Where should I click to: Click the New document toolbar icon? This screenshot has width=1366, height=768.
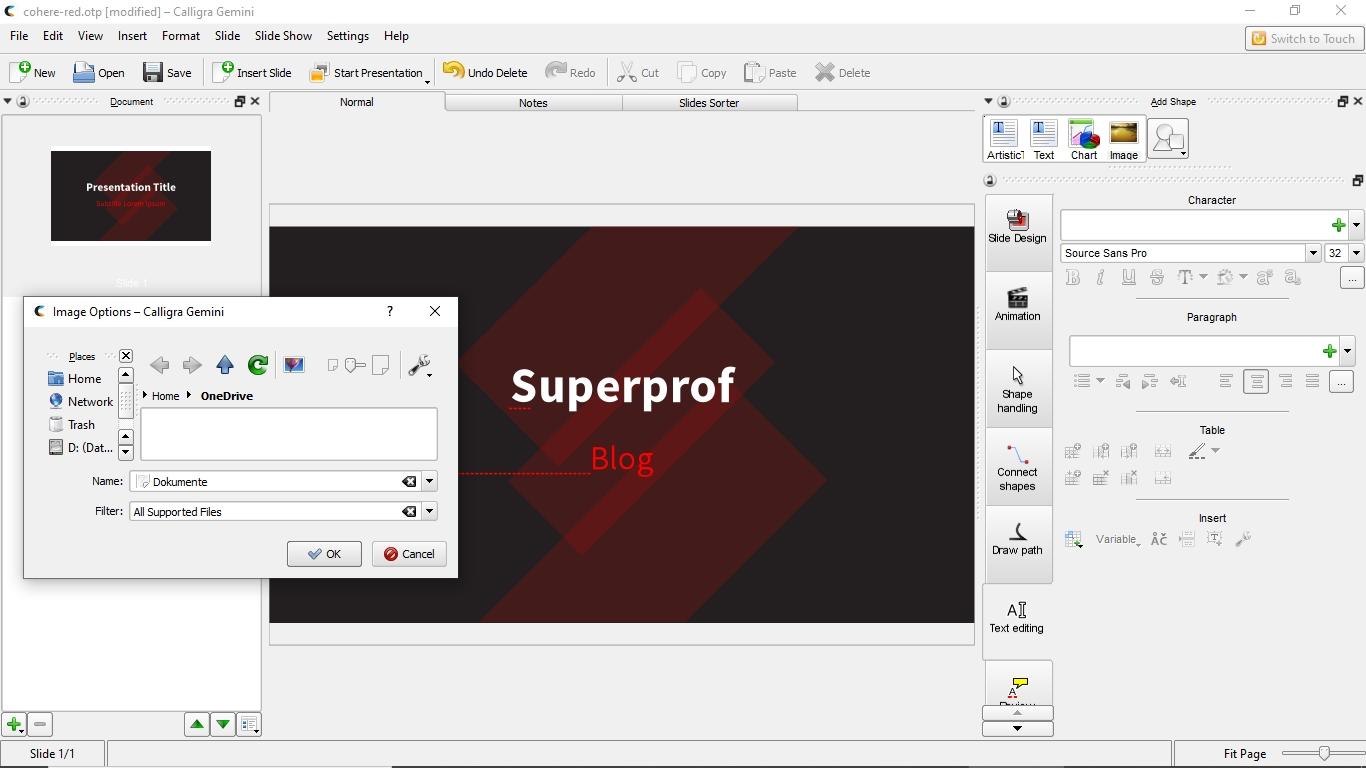point(33,72)
